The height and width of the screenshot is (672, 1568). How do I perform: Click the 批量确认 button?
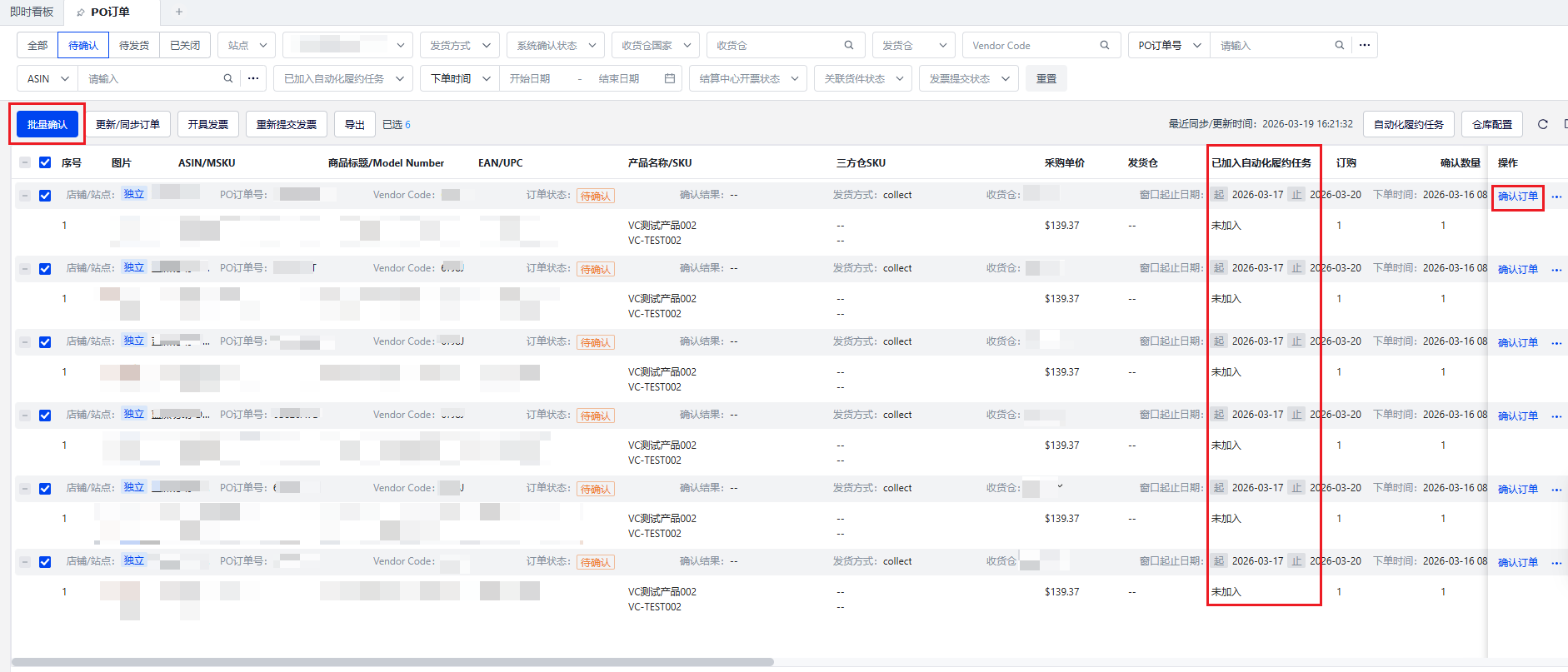tap(47, 124)
